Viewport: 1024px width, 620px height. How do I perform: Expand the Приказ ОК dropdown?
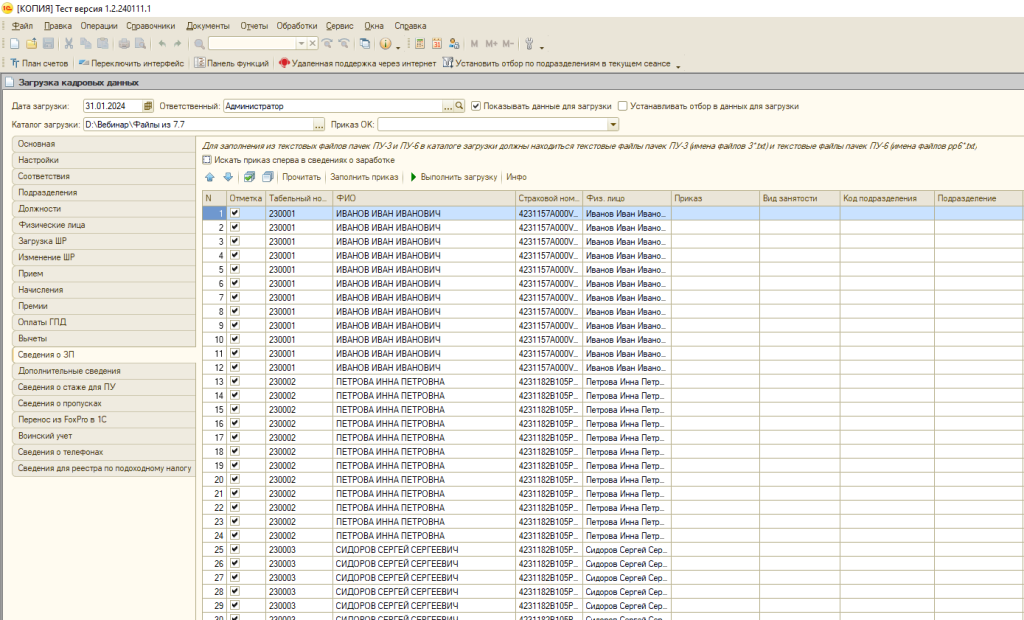click(x=613, y=125)
